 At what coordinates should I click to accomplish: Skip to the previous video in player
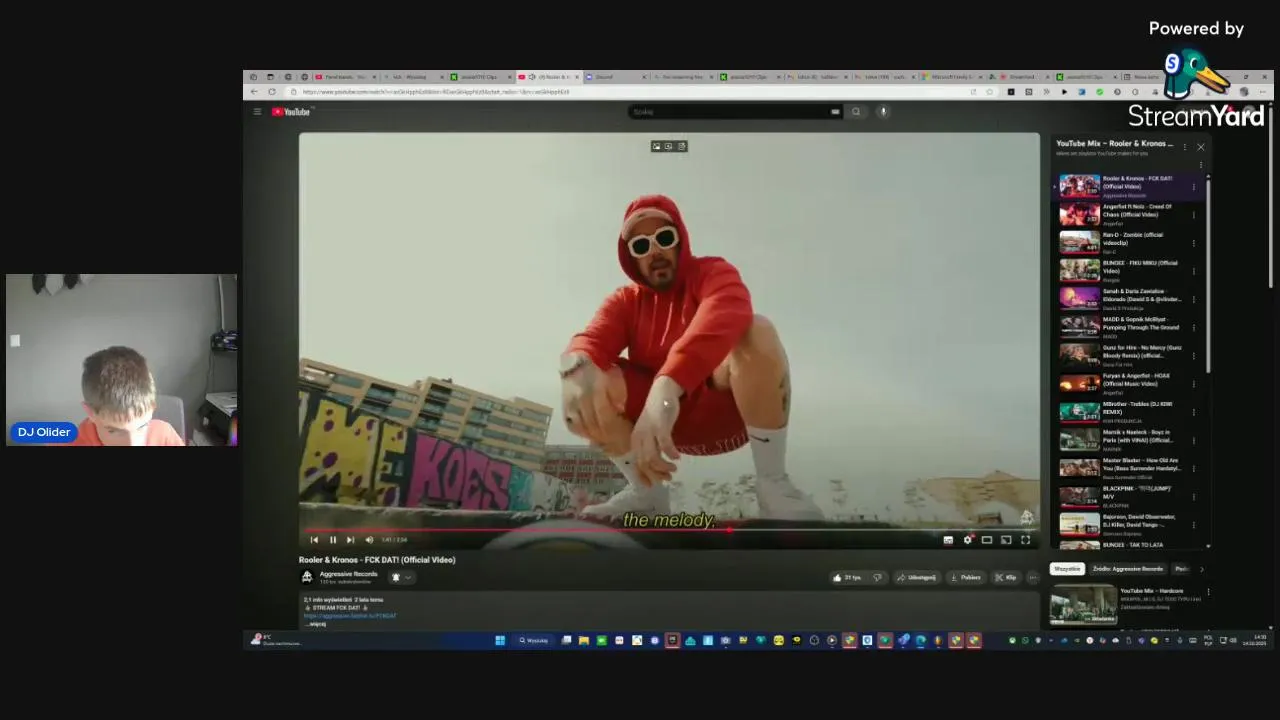pyautogui.click(x=314, y=540)
